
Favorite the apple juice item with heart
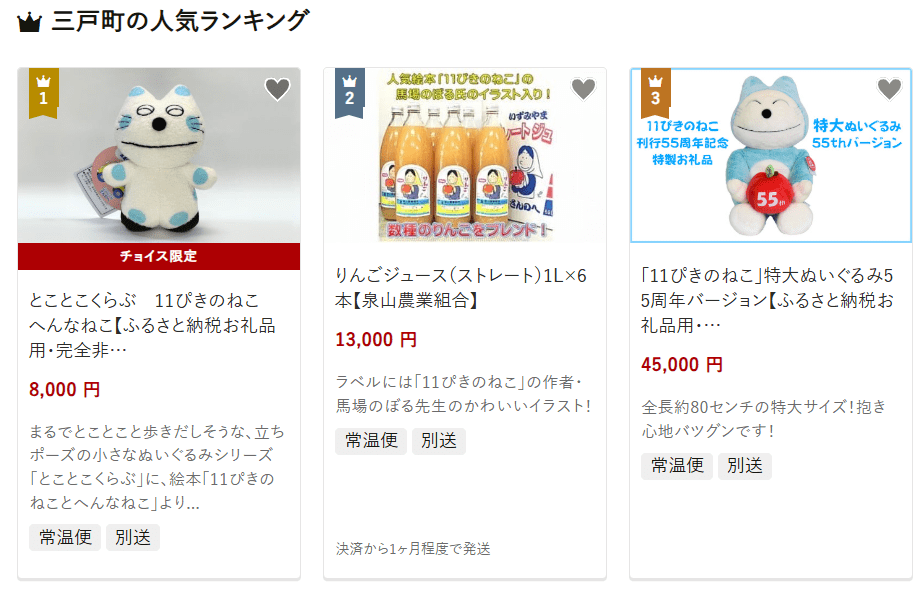click(583, 89)
